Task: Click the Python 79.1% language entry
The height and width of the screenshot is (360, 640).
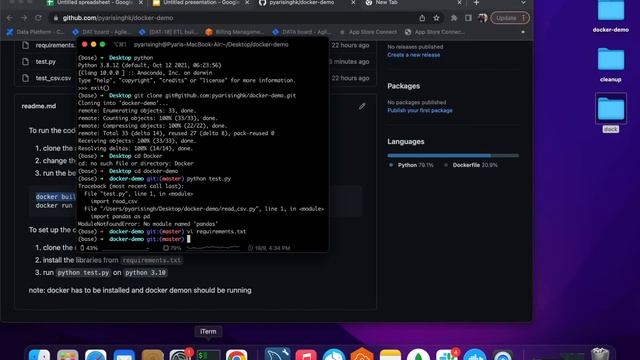Action: point(411,165)
